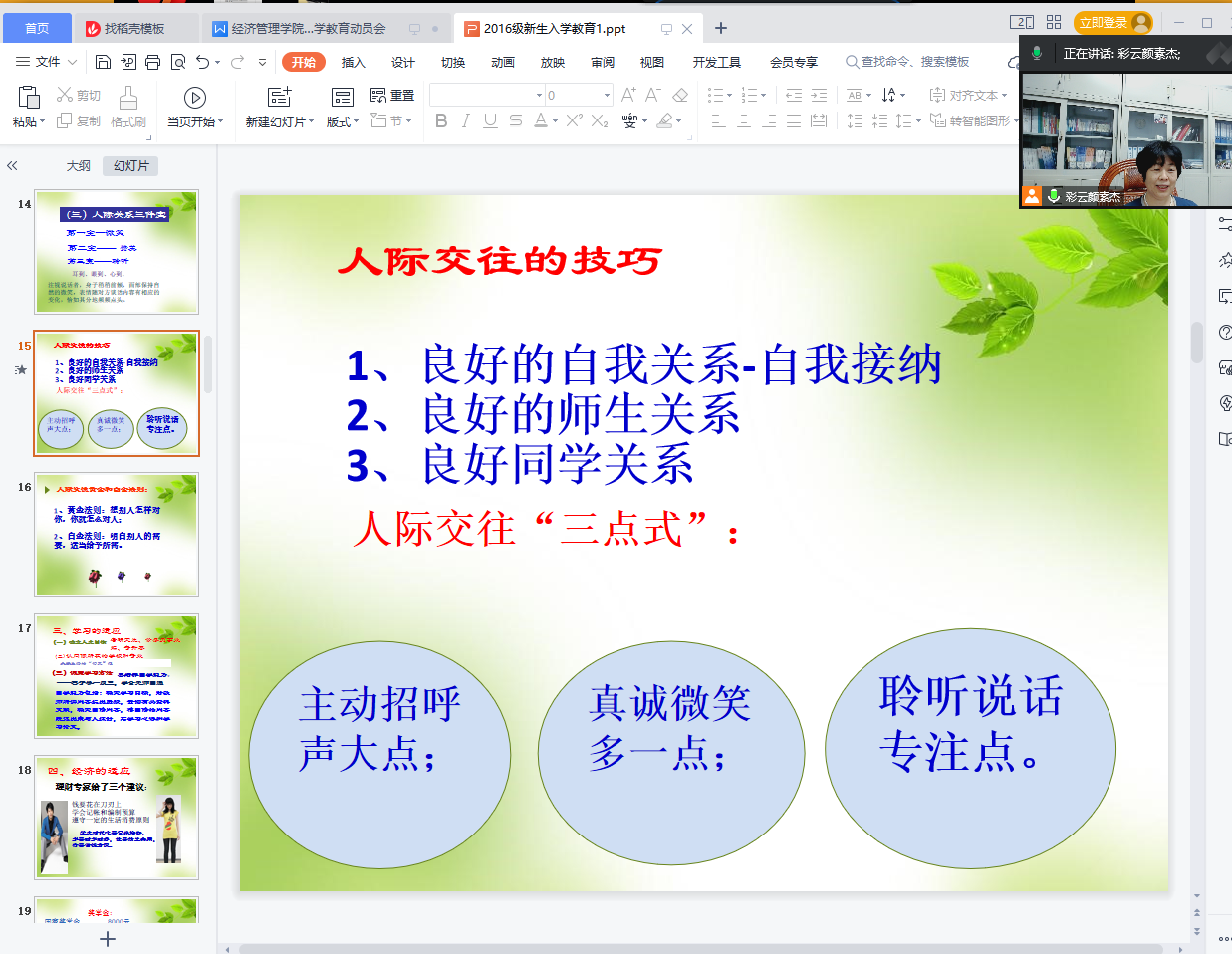Click the clear formatting eraser icon

[x=680, y=95]
